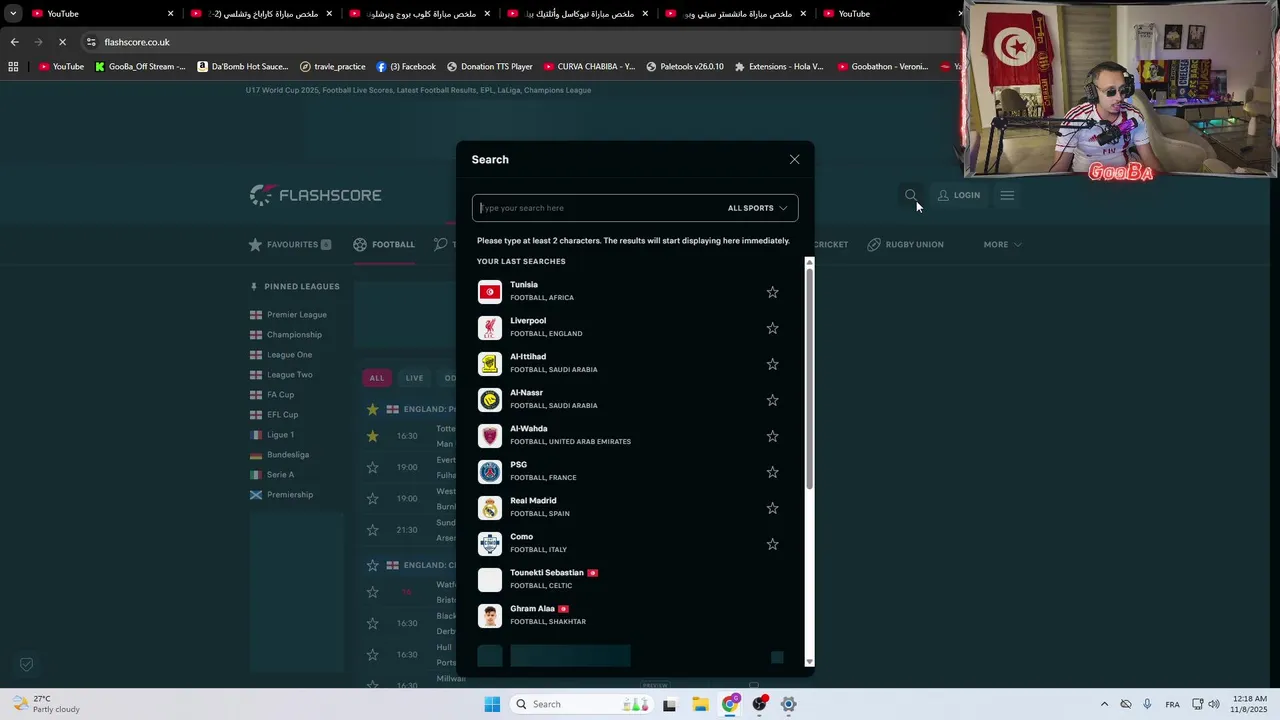Select Ghram Alaa player photo

pos(490,616)
